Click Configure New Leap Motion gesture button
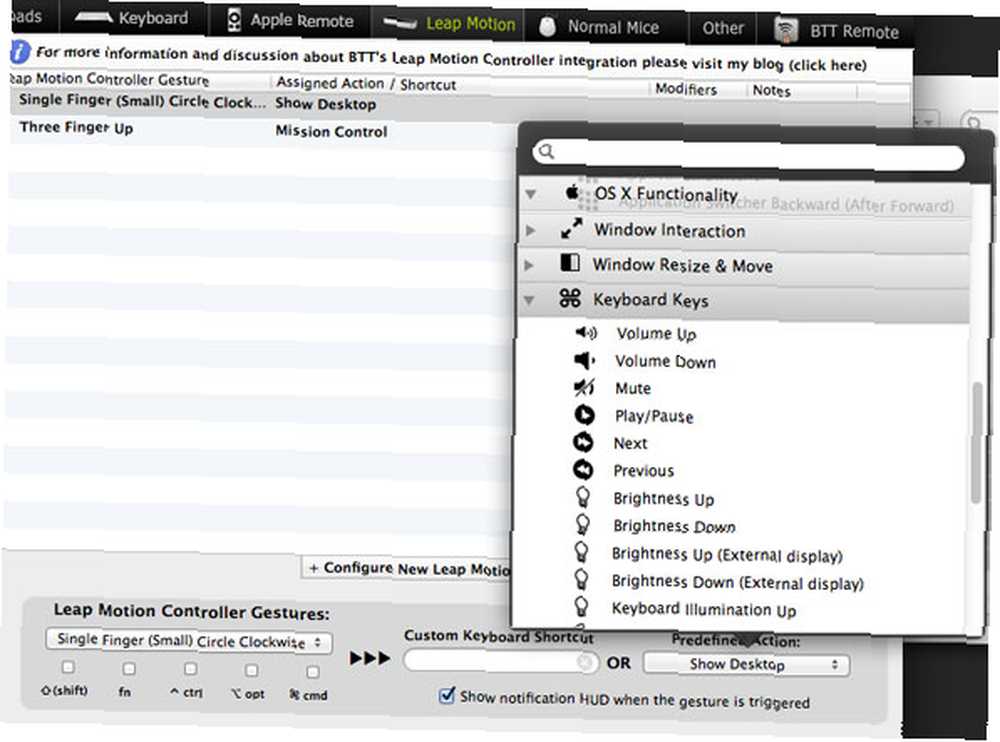The image size is (1000, 742). click(x=407, y=567)
